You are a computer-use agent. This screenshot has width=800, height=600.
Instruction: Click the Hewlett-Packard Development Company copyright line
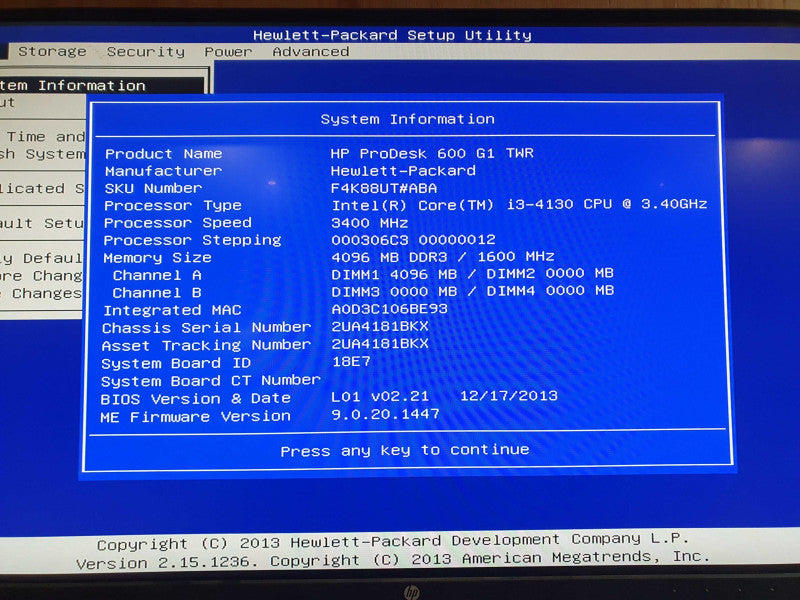[393, 541]
